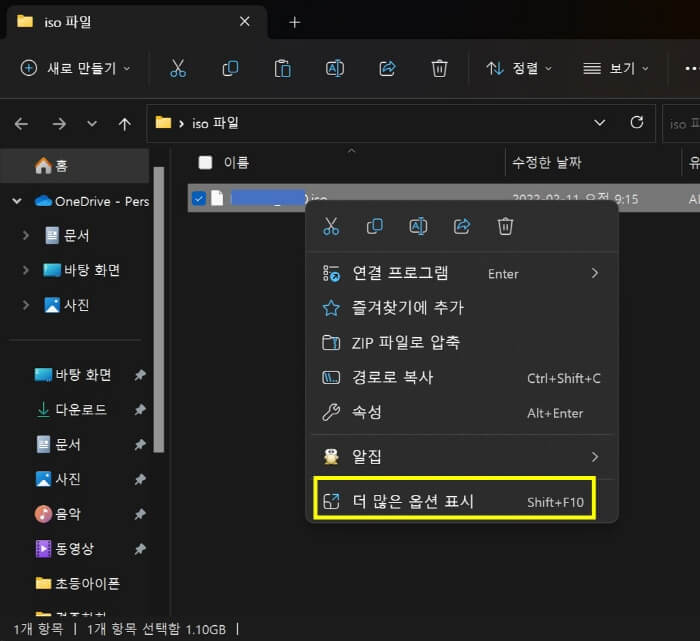Viewport: 700px width, 641px height.
Task: Click the pin icon next to 음악
Action: [140, 514]
